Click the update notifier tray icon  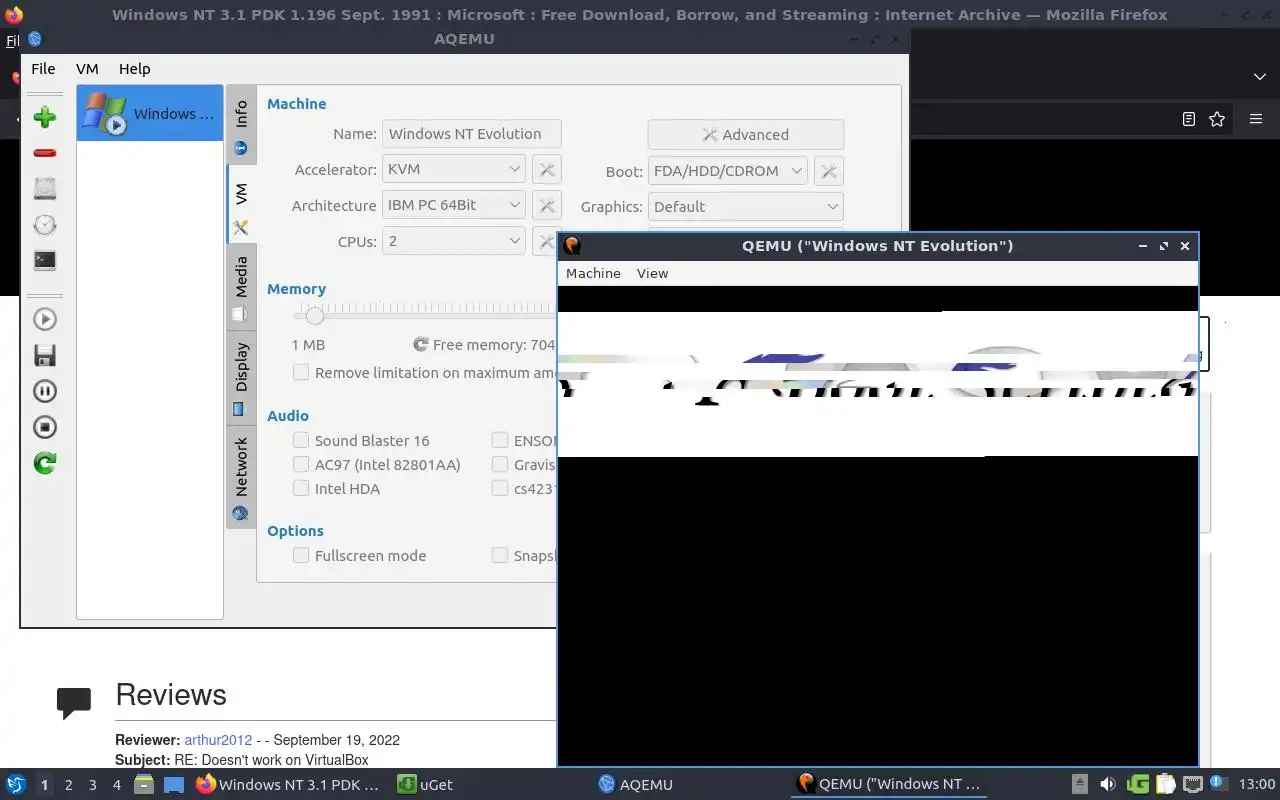tap(1218, 783)
